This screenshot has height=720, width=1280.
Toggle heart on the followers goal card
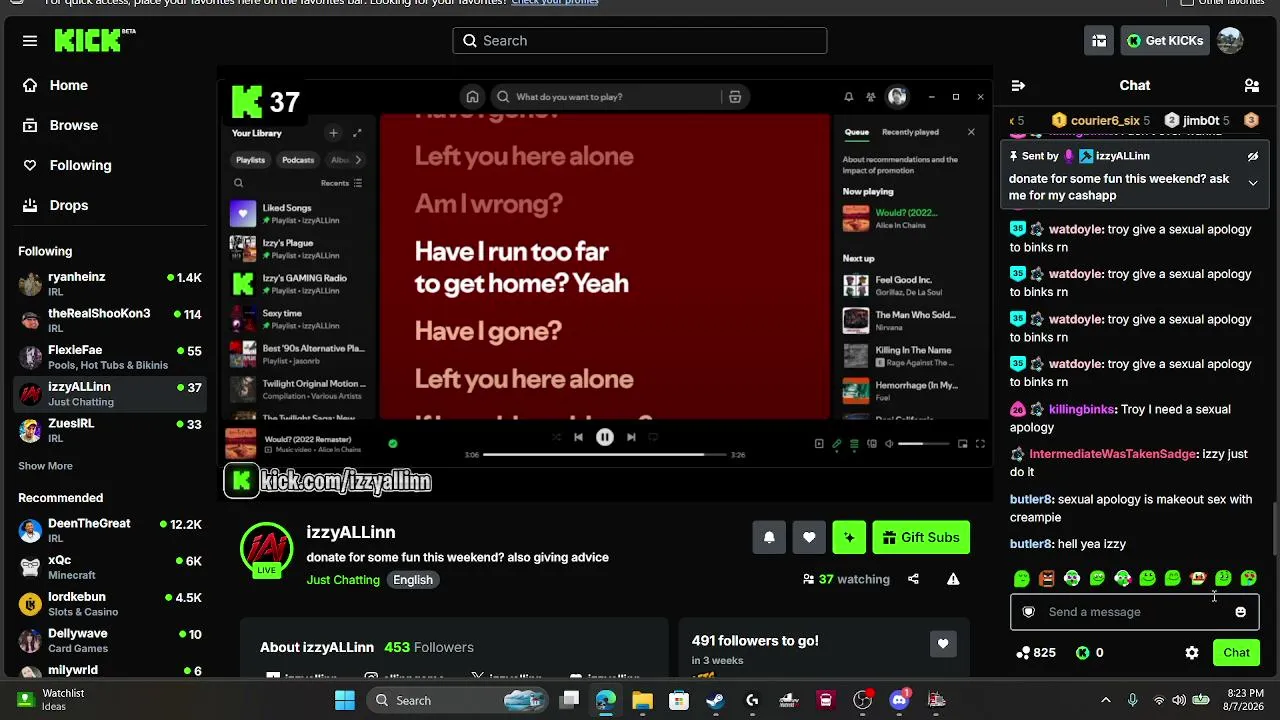[942, 644]
